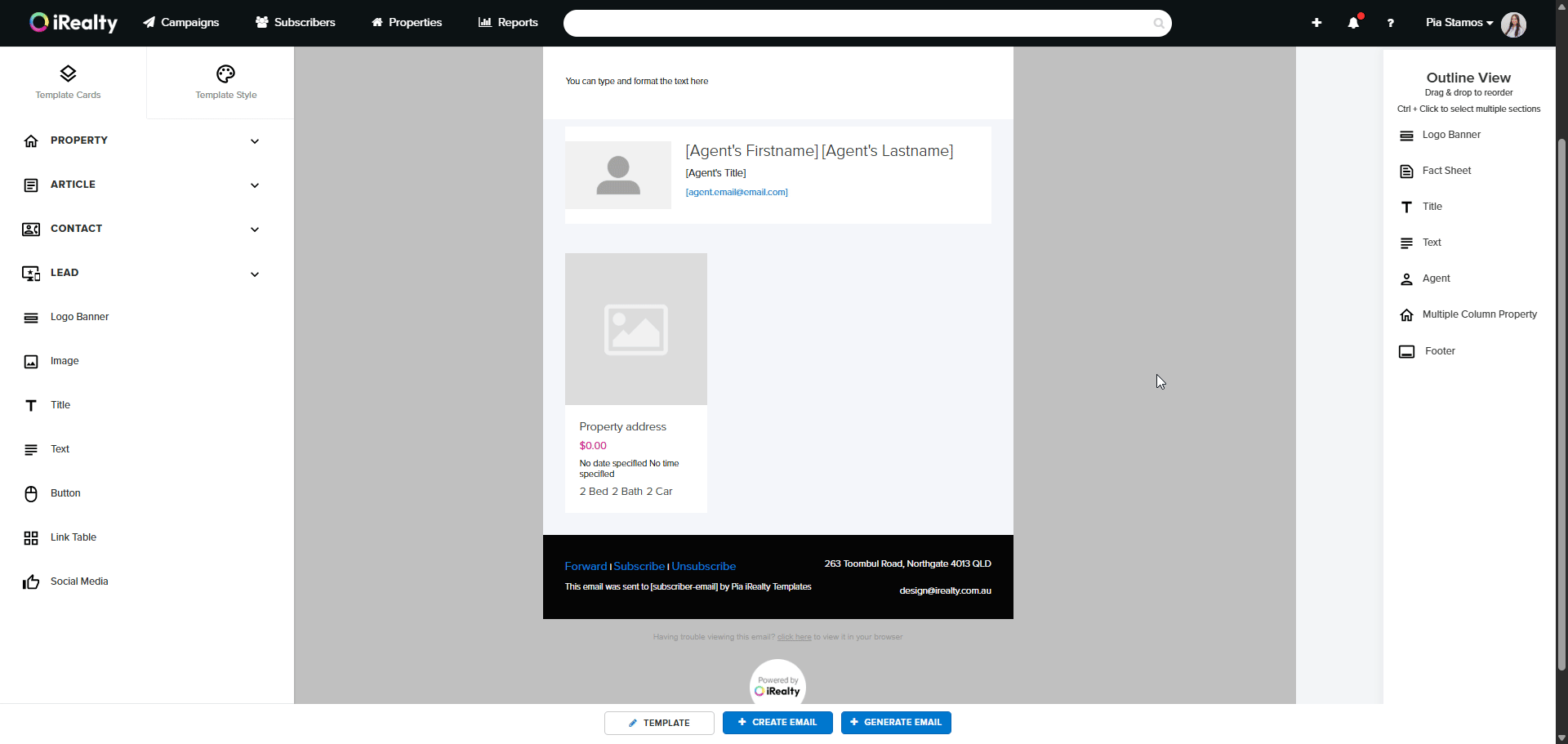Image resolution: width=1568 pixels, height=744 pixels.
Task: Open the help question mark icon
Action: 1390,23
